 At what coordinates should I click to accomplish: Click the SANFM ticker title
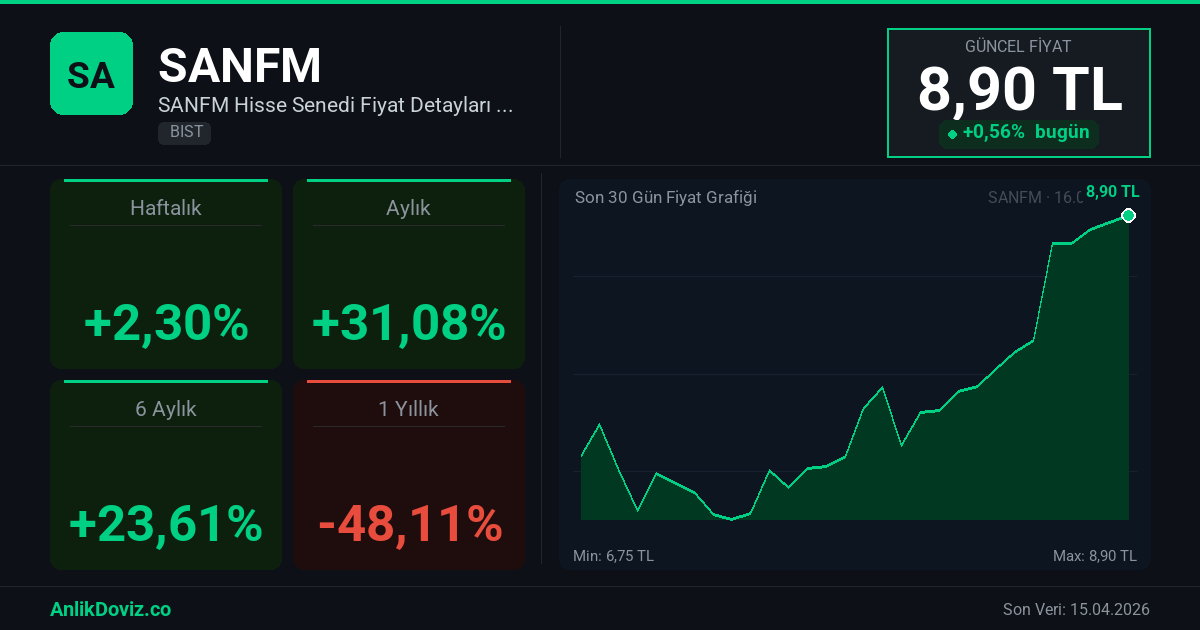click(240, 66)
